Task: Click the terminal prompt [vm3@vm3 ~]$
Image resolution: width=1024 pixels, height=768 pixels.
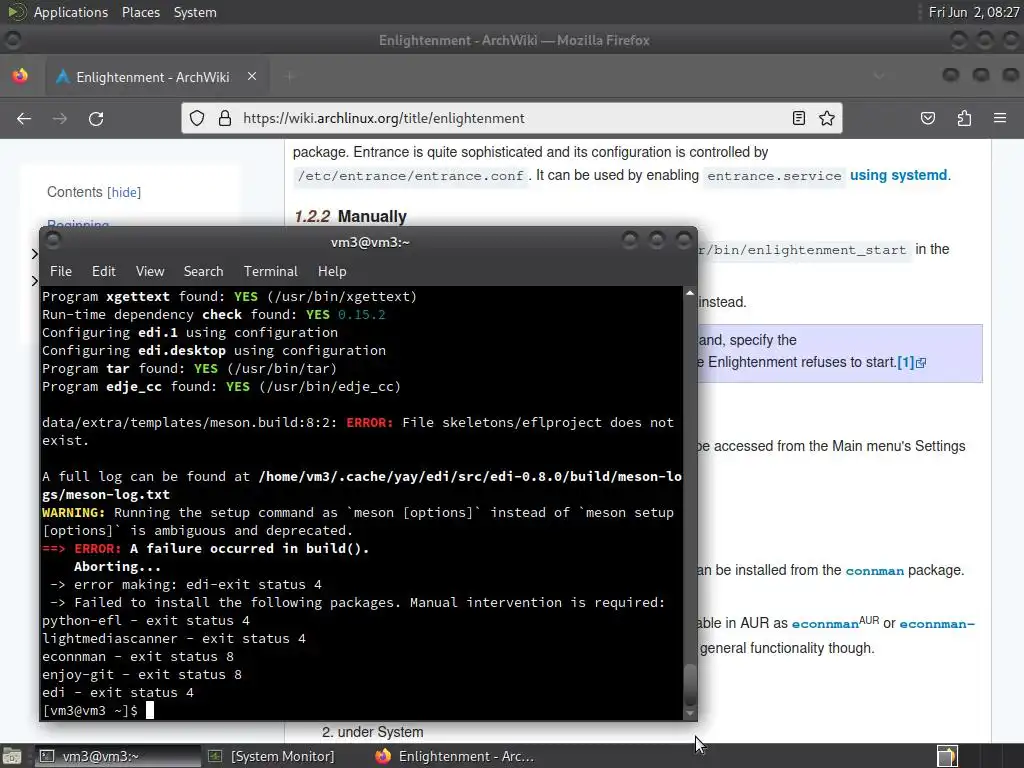Action: (90, 711)
